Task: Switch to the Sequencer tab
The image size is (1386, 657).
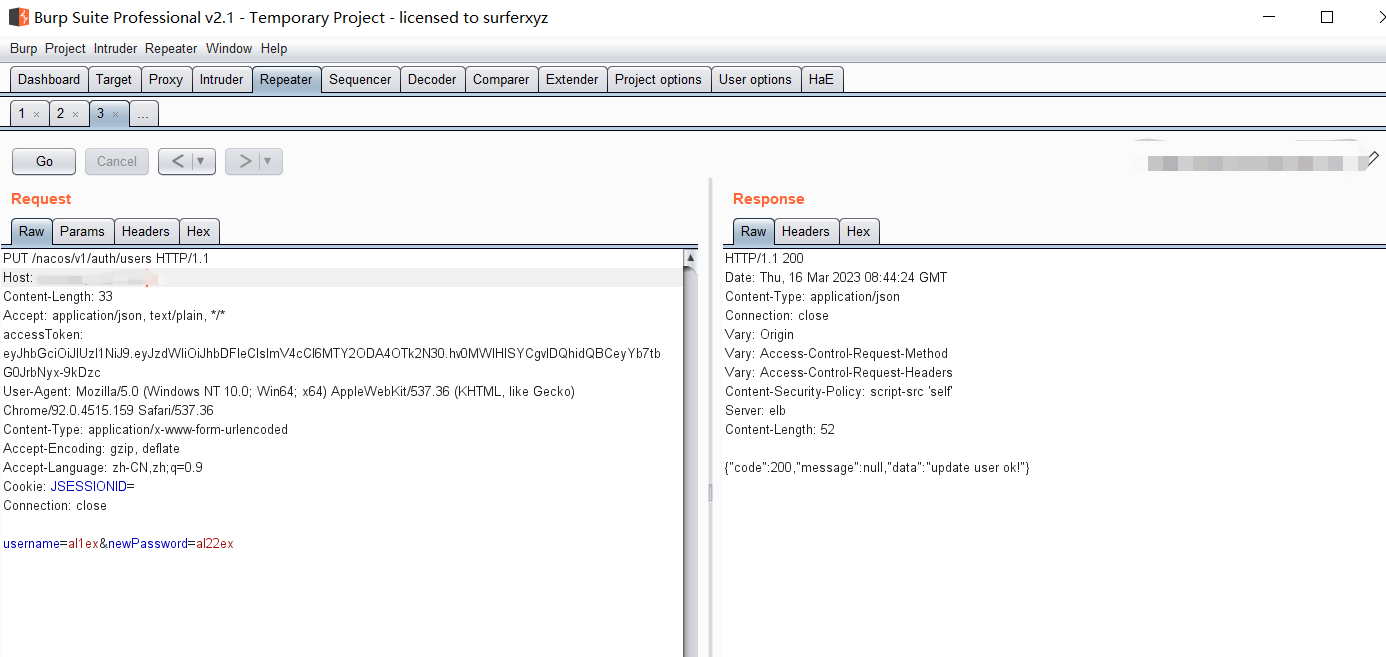Action: coord(360,79)
